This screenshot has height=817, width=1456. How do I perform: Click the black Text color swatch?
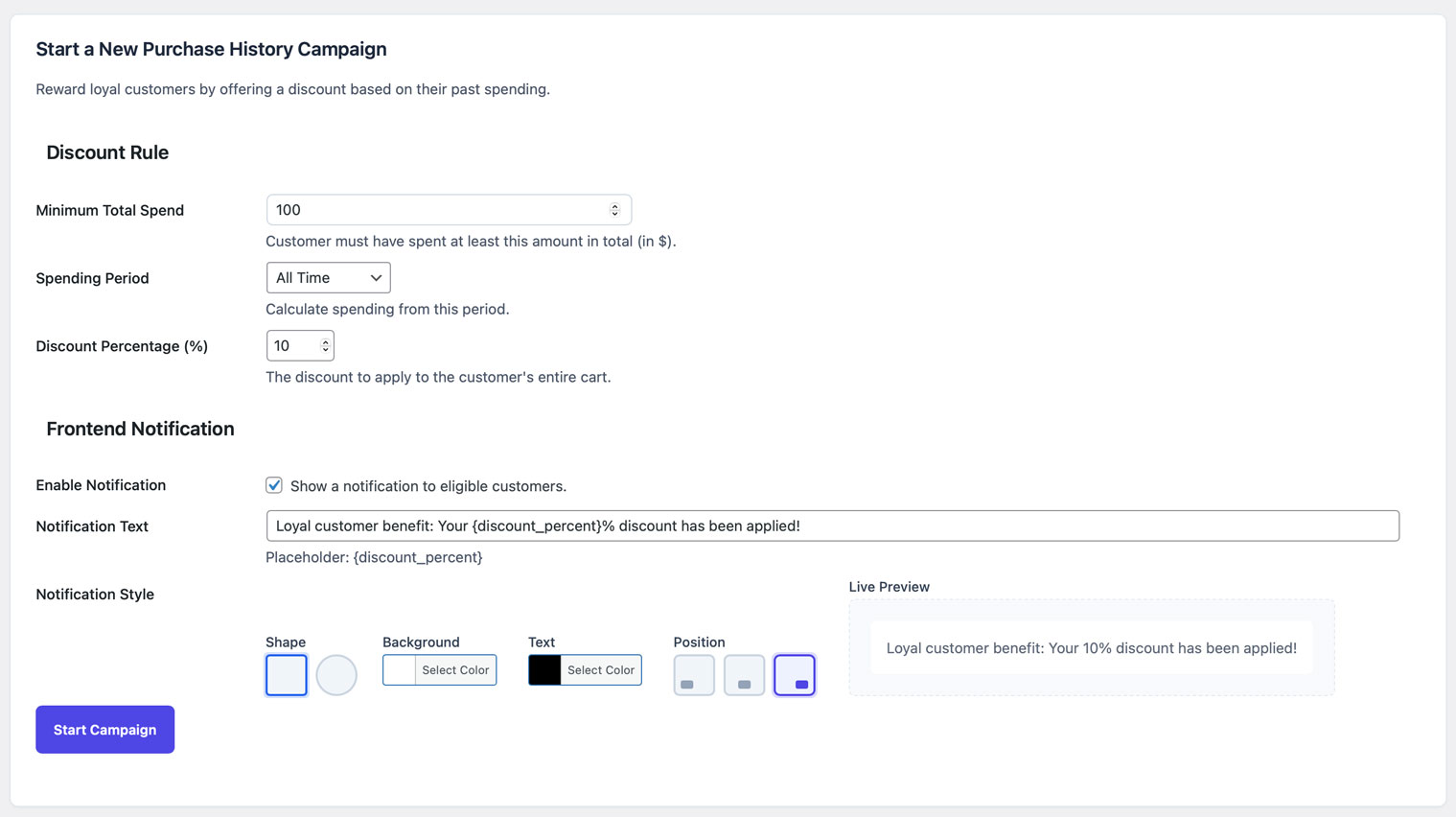coord(544,670)
